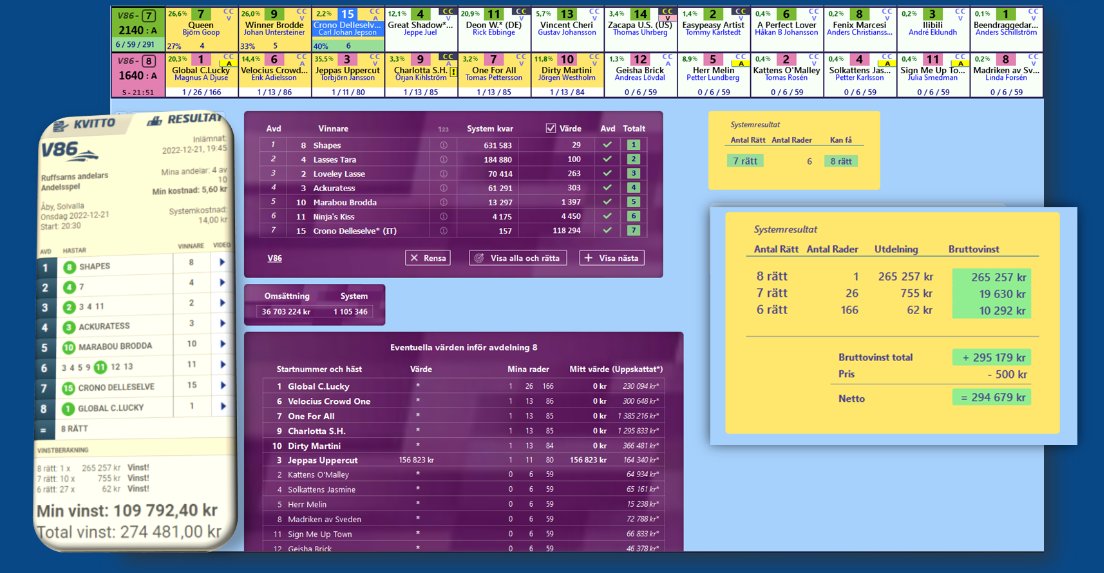The image size is (1104, 573).
Task: Open the V86 link below winners table
Action: coord(275,258)
